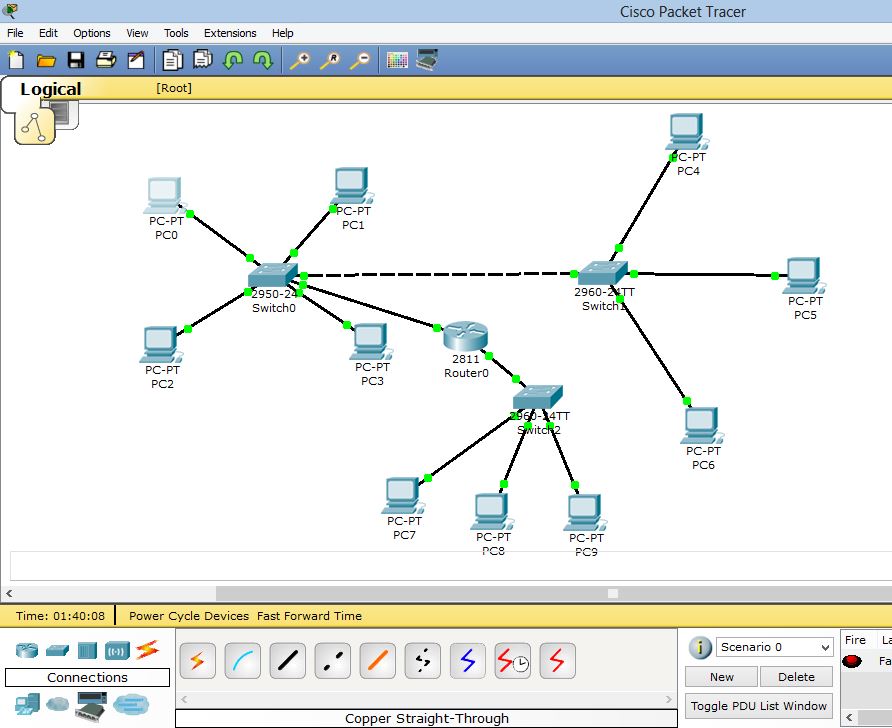Choose the Switches device category icon
The width and height of the screenshot is (892, 728).
pos(57,650)
